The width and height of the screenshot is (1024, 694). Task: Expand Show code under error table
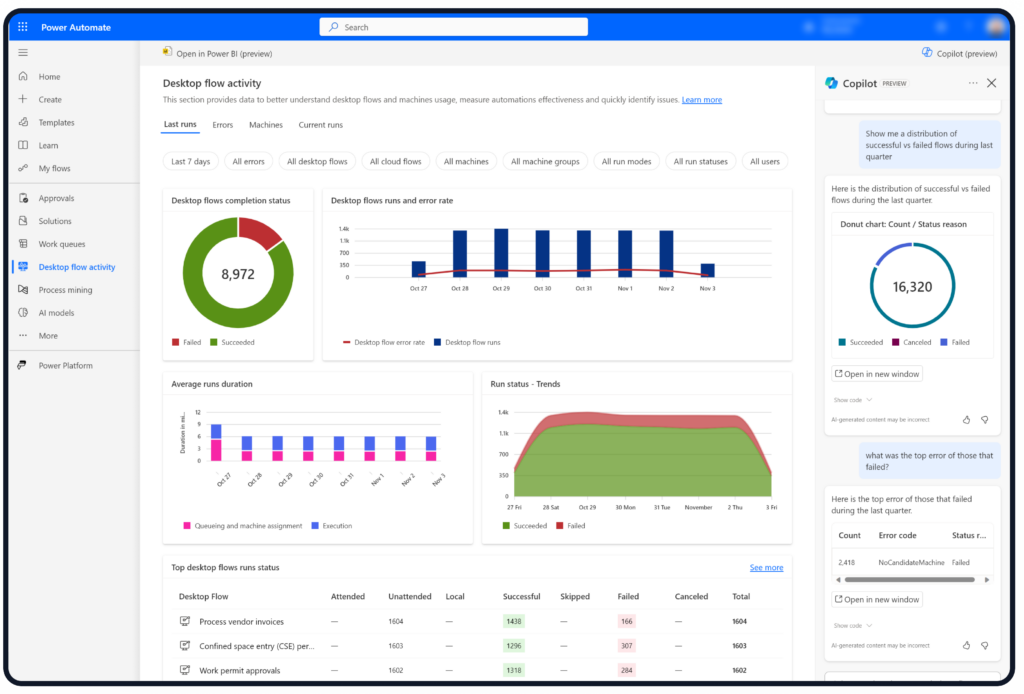pos(852,625)
